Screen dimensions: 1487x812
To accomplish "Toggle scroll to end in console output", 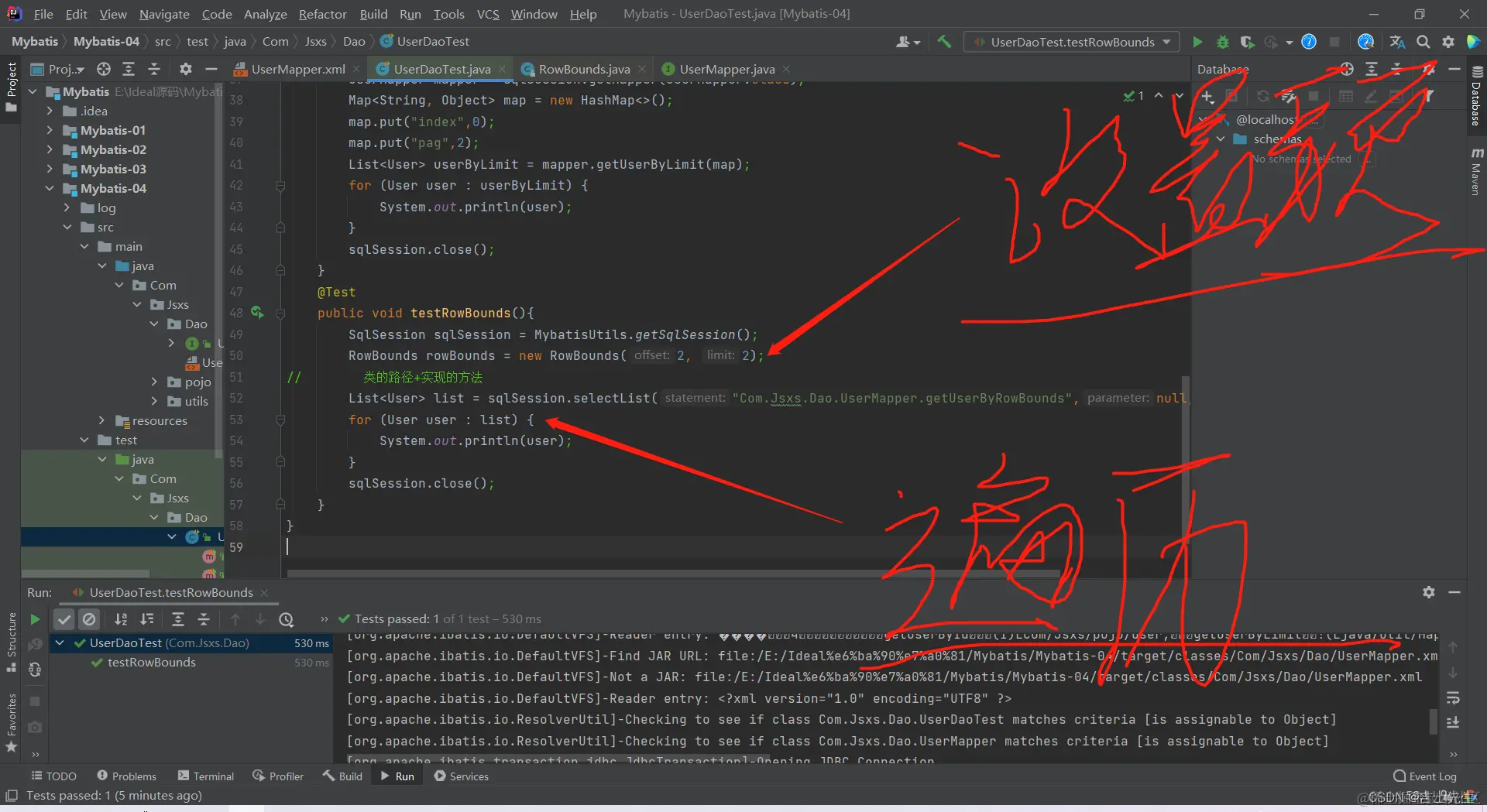I will click(1453, 723).
